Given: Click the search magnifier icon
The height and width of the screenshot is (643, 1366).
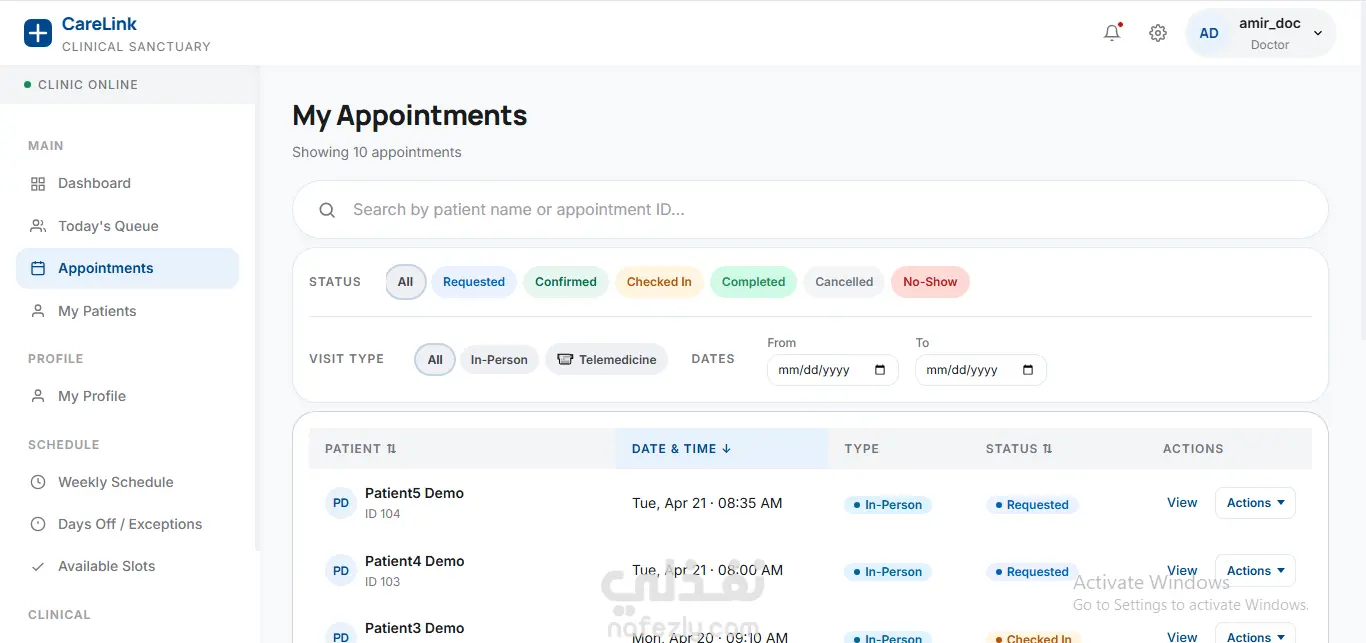Looking at the screenshot, I should tap(327, 210).
